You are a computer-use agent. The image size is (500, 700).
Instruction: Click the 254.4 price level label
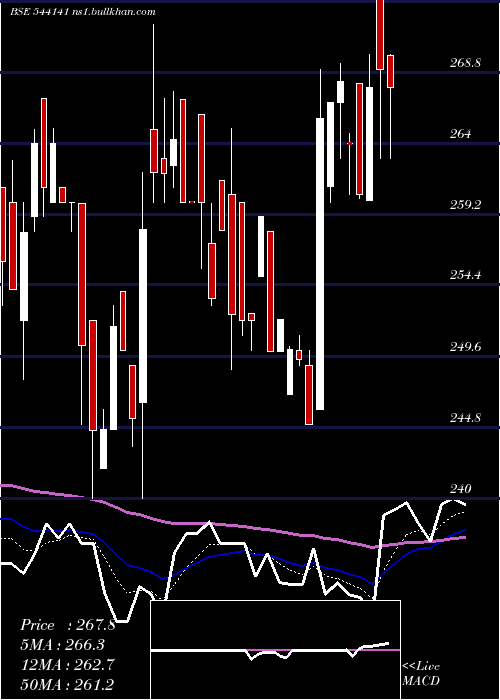tap(465, 275)
